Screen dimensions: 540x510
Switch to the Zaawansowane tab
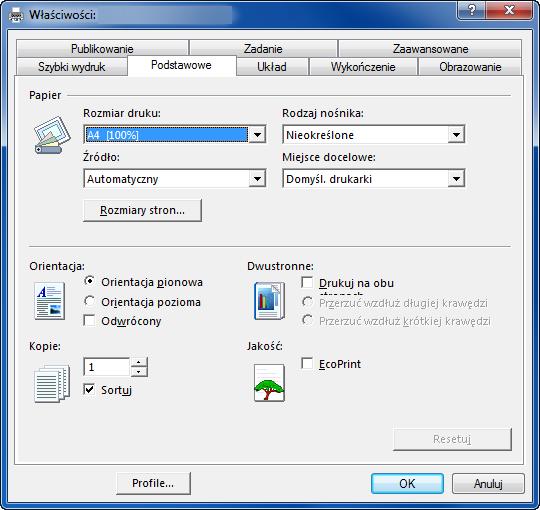pos(430,49)
